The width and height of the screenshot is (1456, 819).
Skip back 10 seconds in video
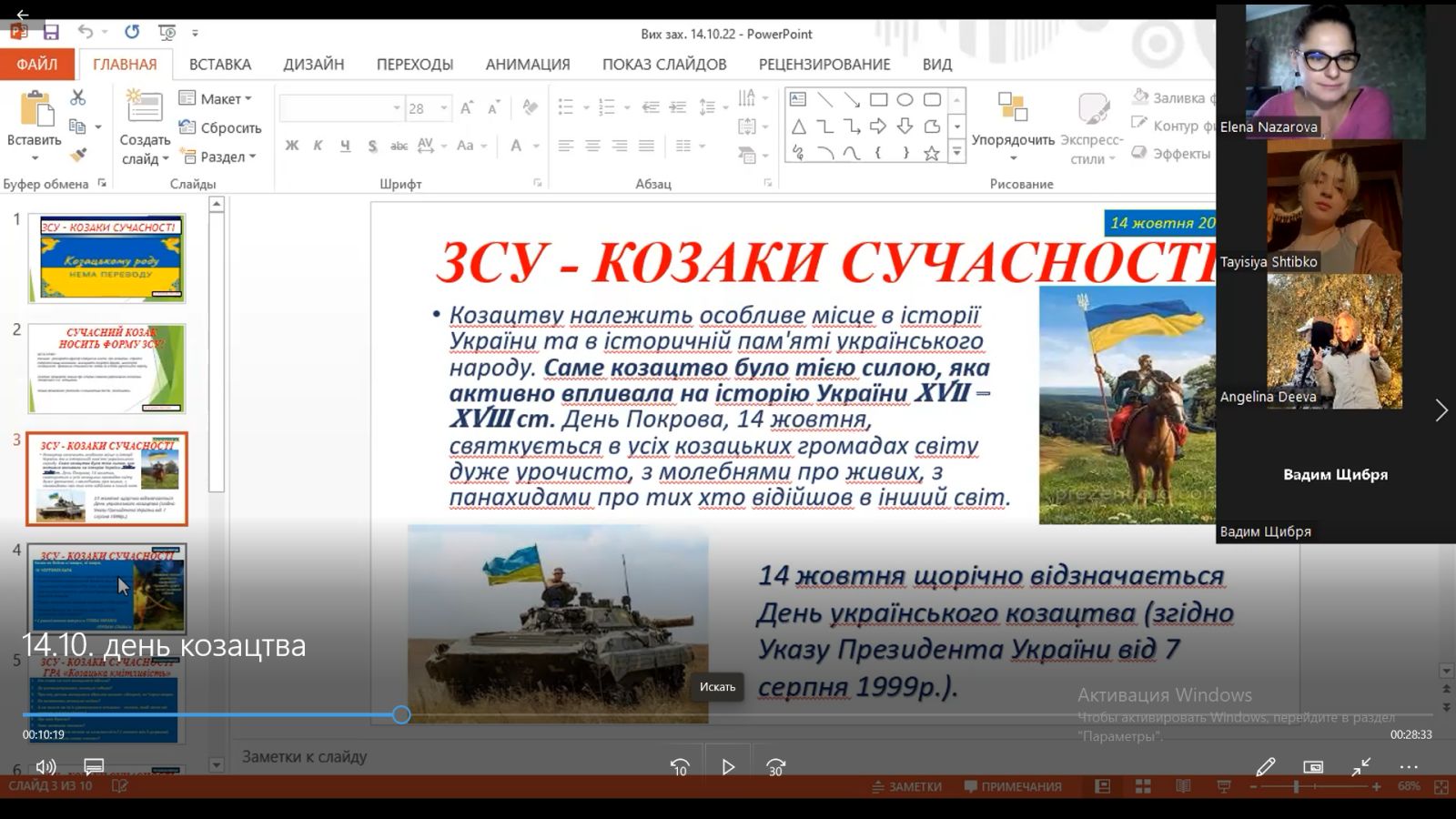click(680, 767)
